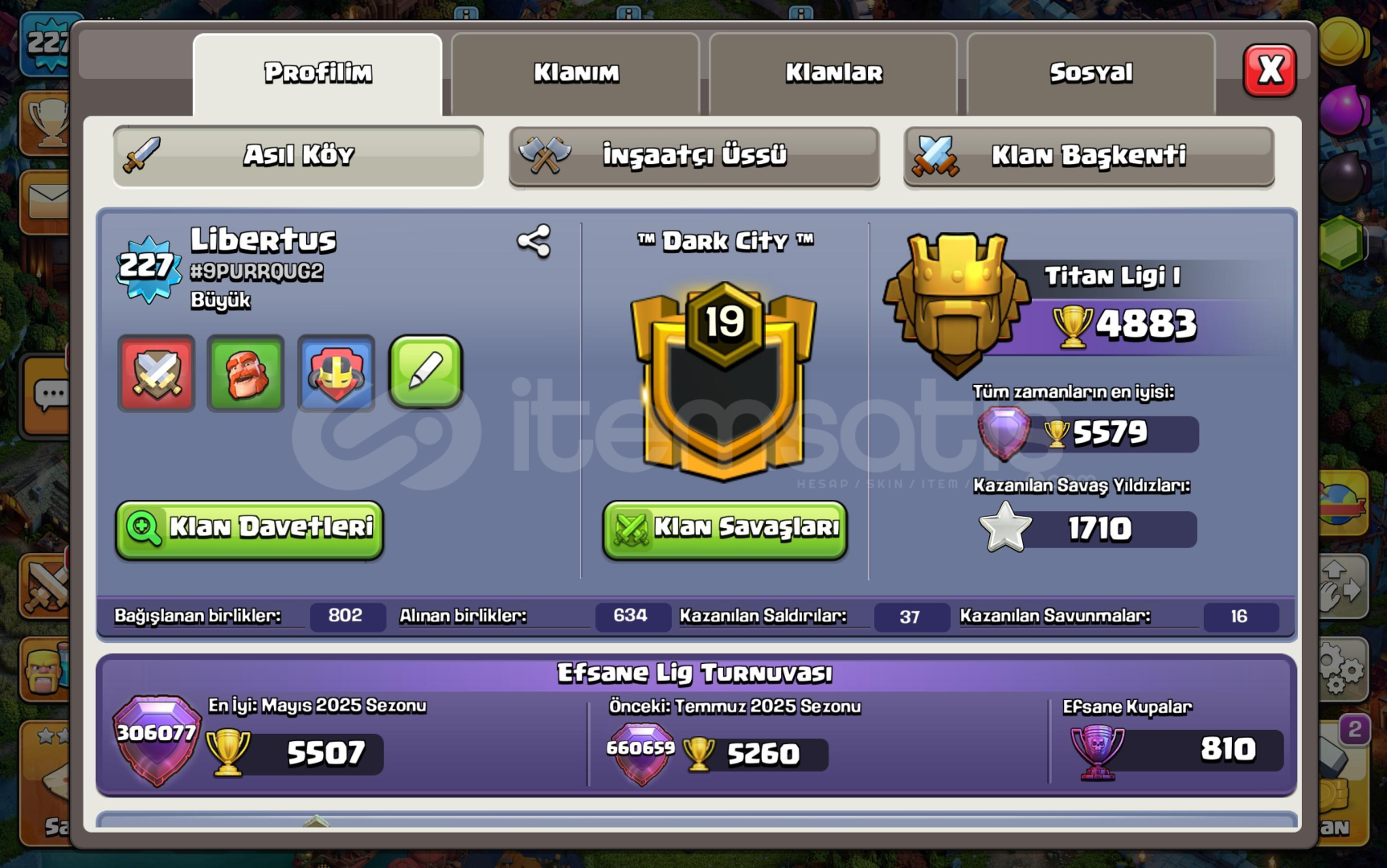Open the mail envelope icon on left sidebar
Screen dimensions: 1387x868
coord(46,202)
